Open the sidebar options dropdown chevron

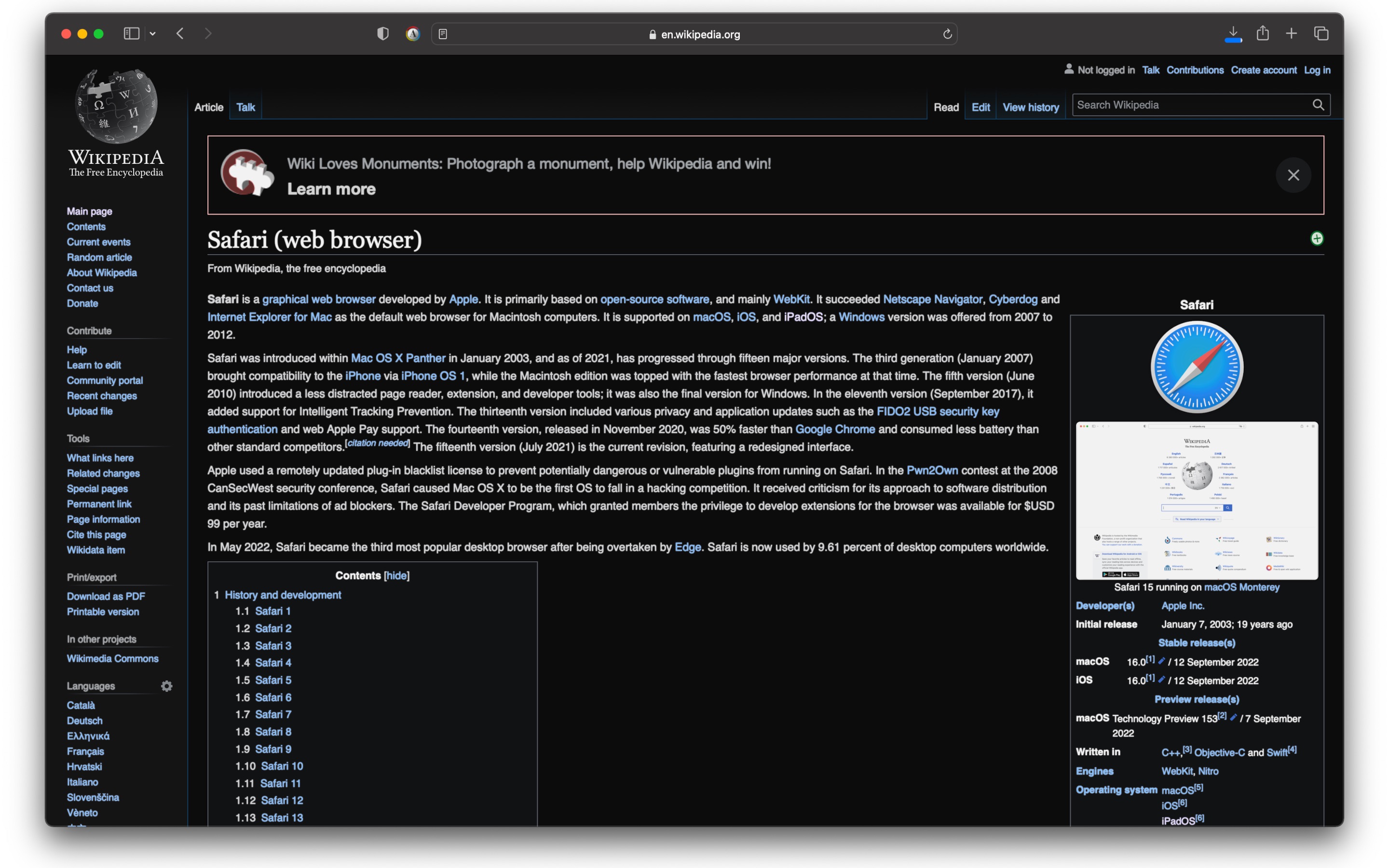pos(153,34)
